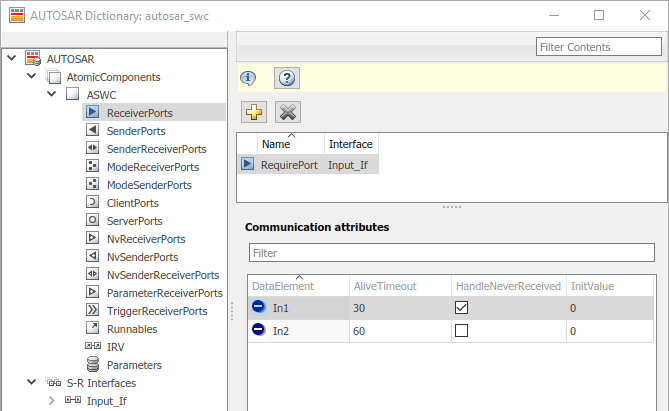Select the Parameters tree item

(134, 365)
